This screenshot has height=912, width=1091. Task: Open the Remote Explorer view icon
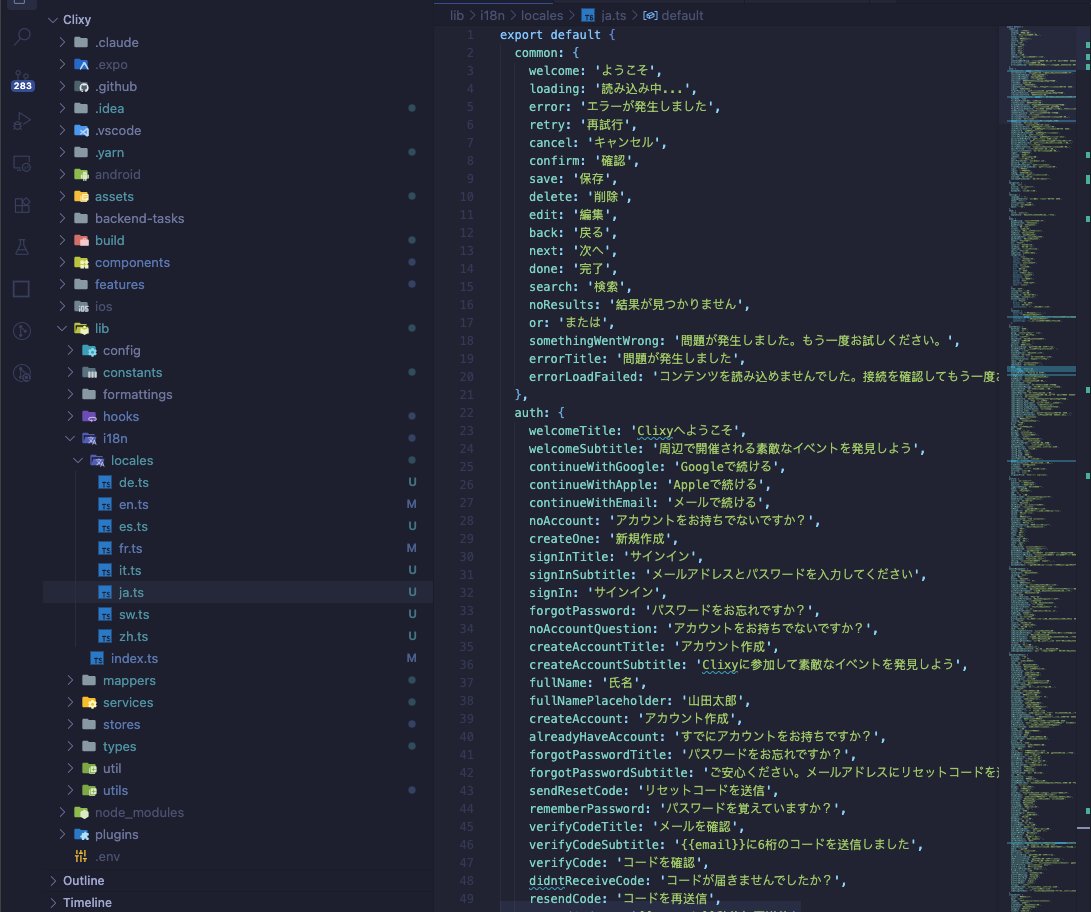pos(22,163)
